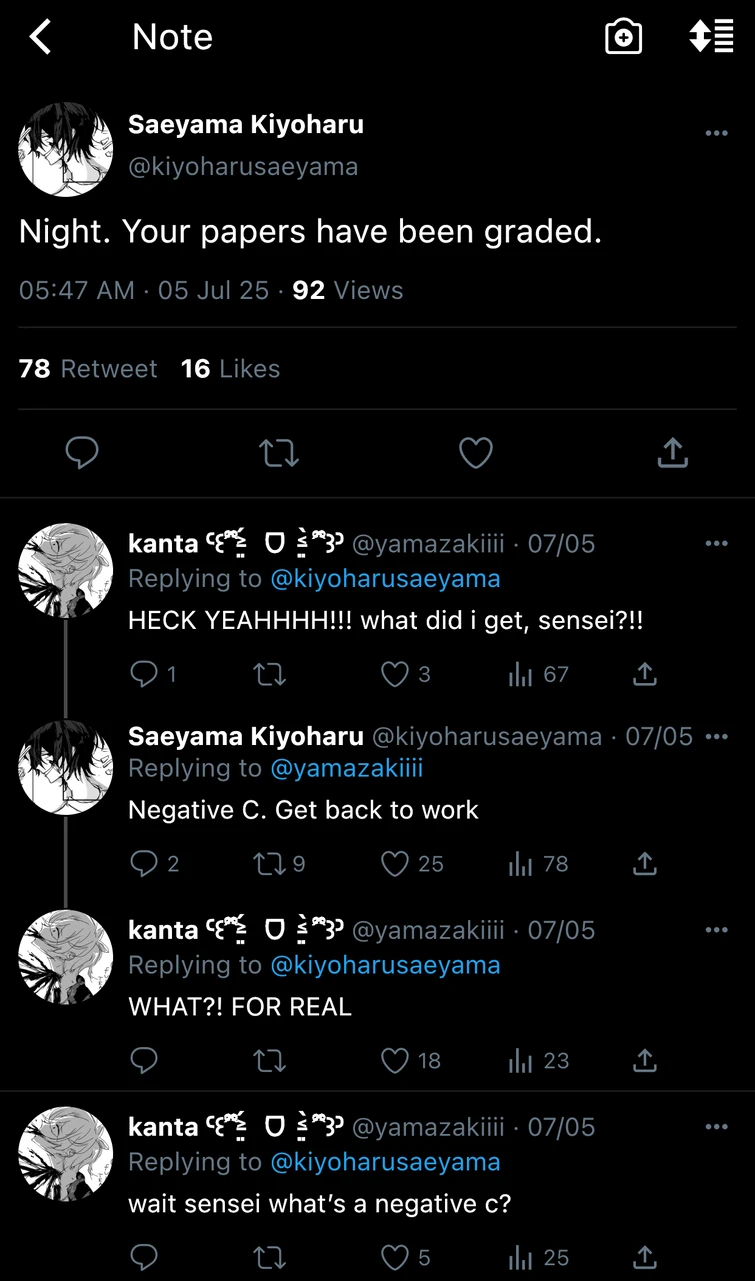Tap the reply bubble under the main note
Image resolution: width=755 pixels, height=1281 pixels.
82,453
